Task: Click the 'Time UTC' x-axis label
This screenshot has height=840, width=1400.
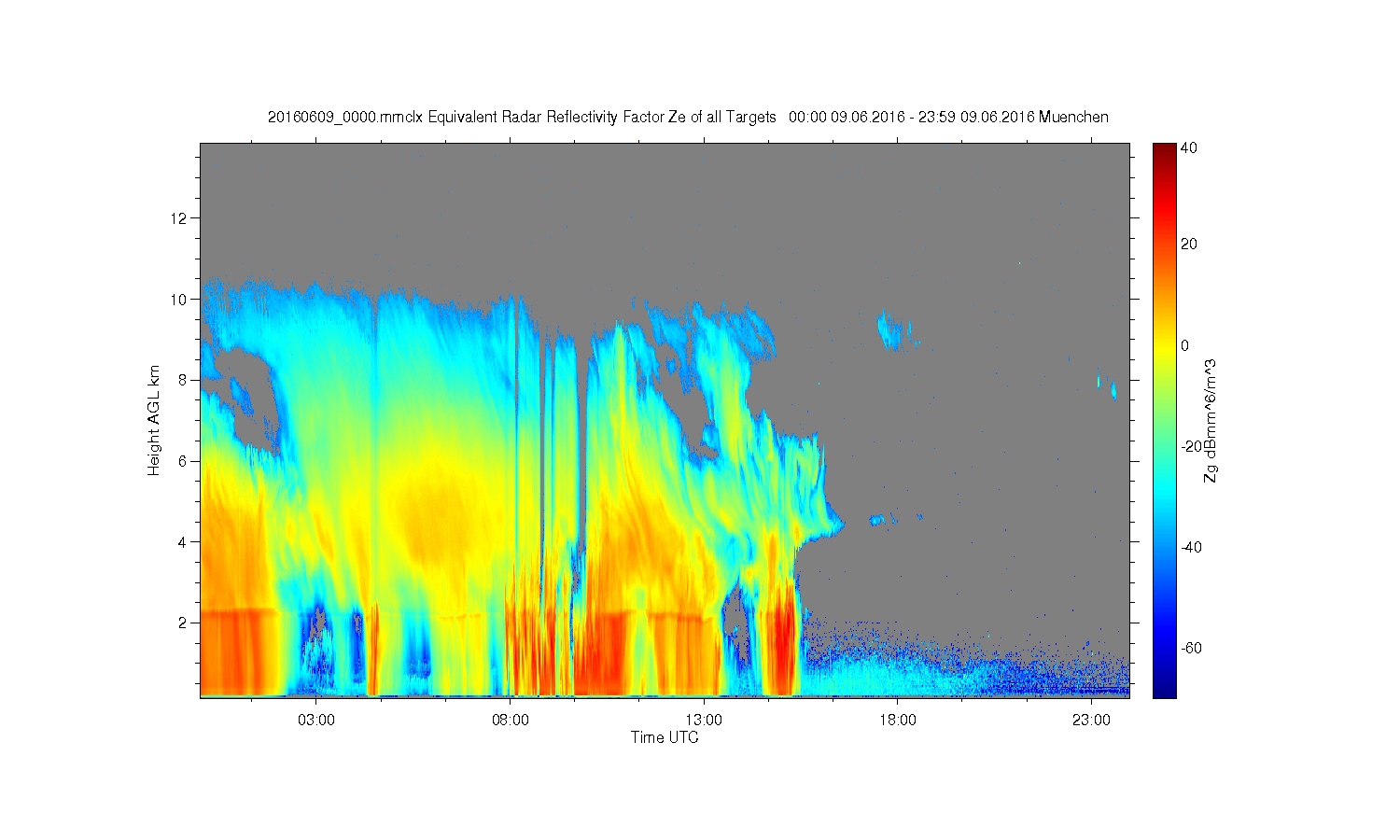Action: coord(665,737)
